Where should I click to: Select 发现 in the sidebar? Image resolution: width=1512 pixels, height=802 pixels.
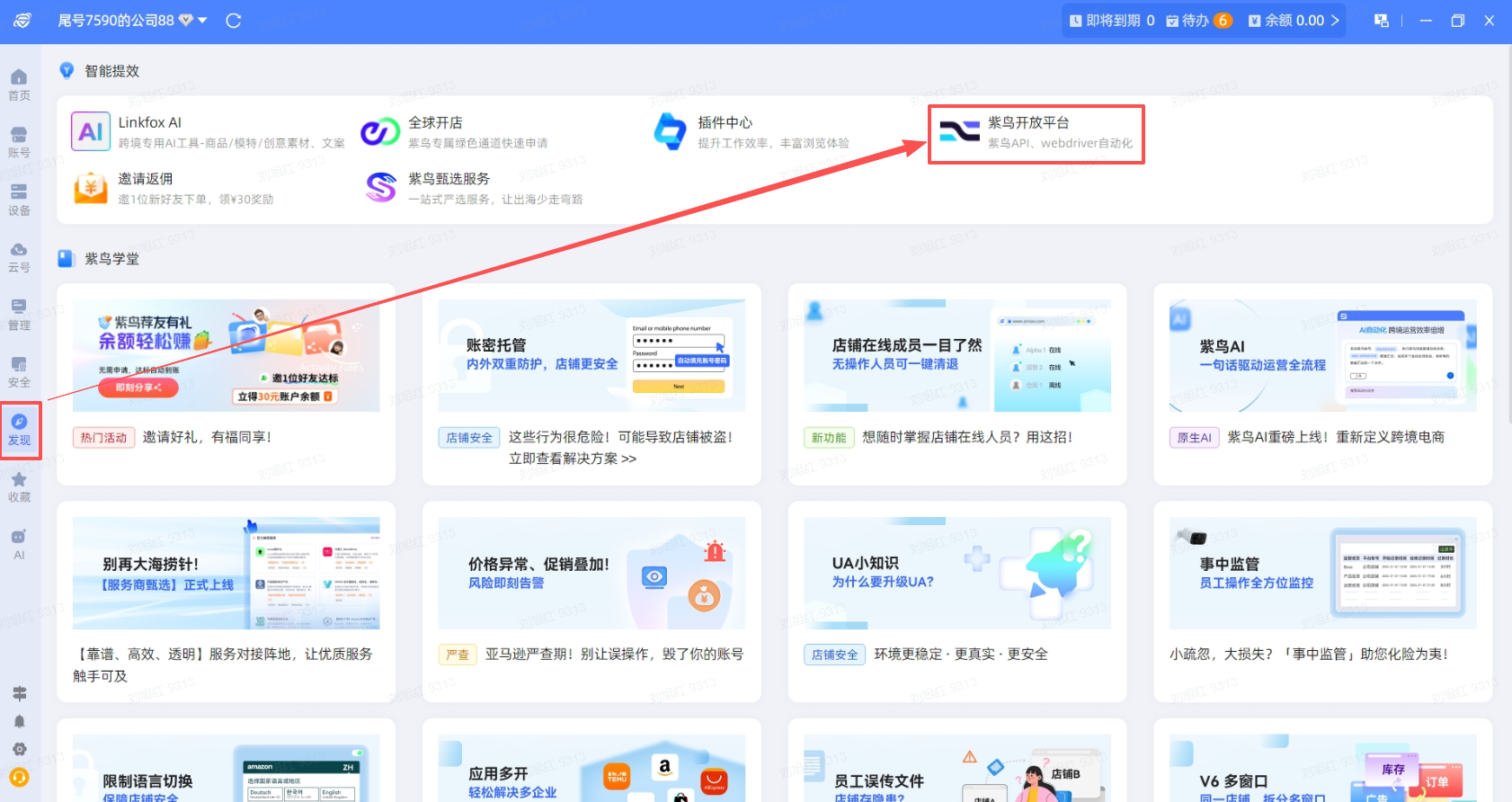[19, 430]
